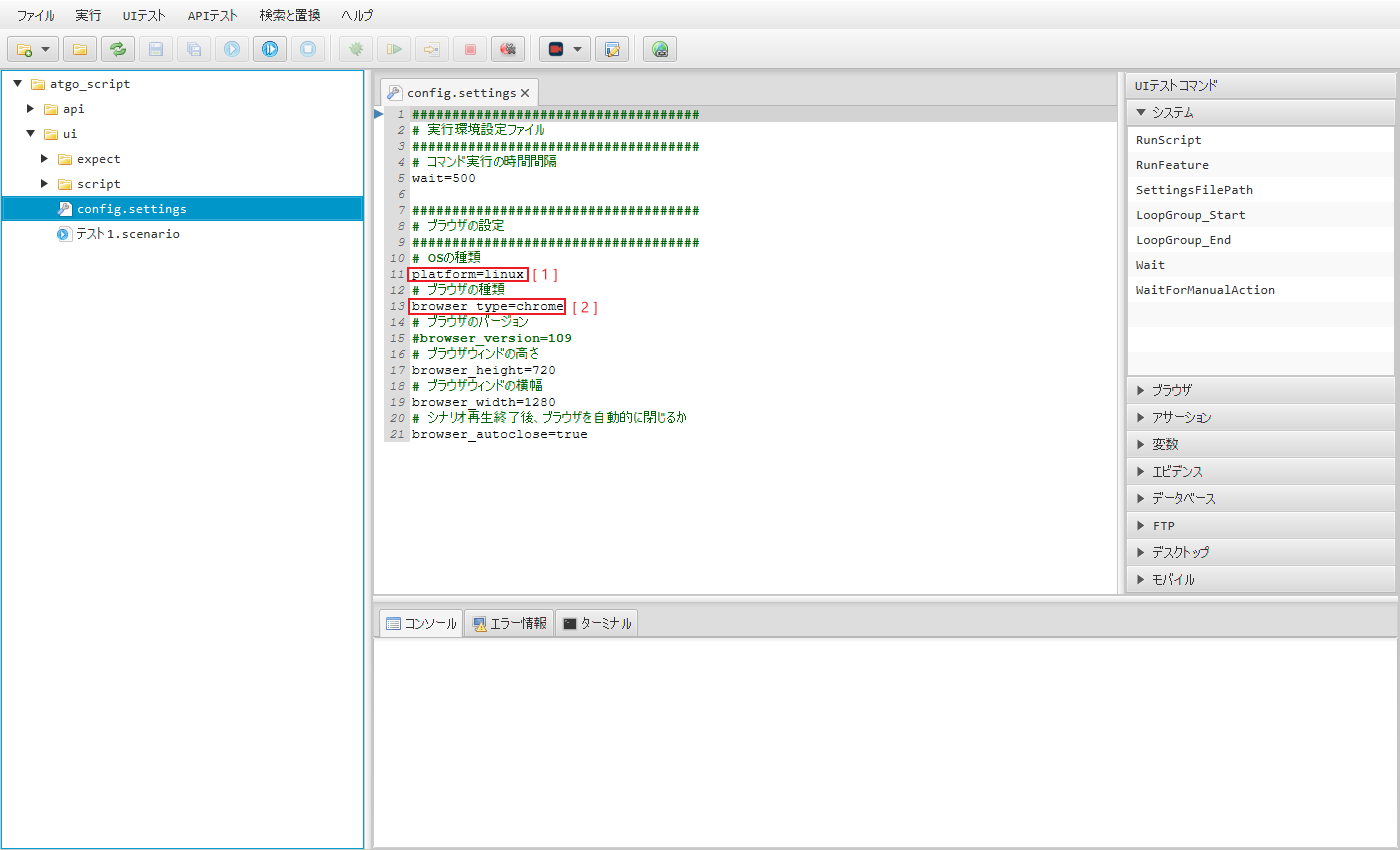Click the red square debug stop icon

pos(470,49)
